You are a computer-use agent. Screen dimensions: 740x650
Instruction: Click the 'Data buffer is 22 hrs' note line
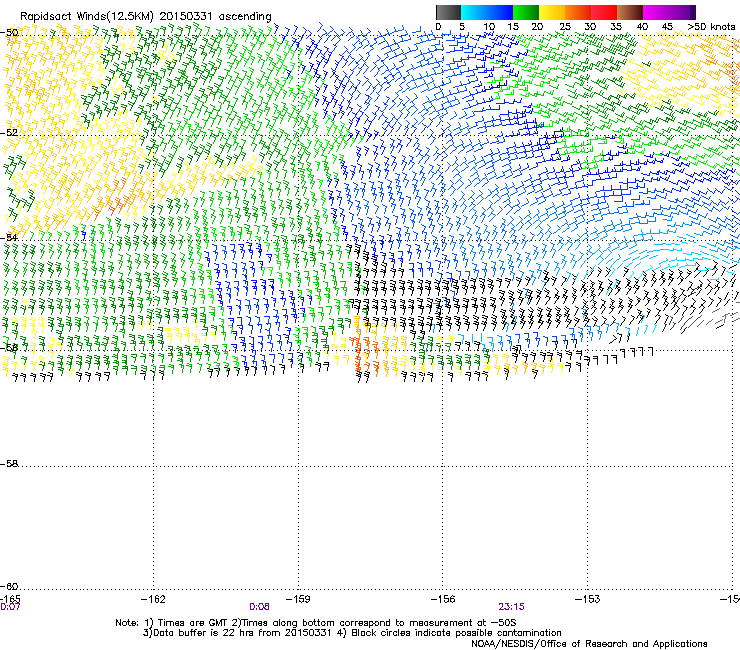pos(352,633)
